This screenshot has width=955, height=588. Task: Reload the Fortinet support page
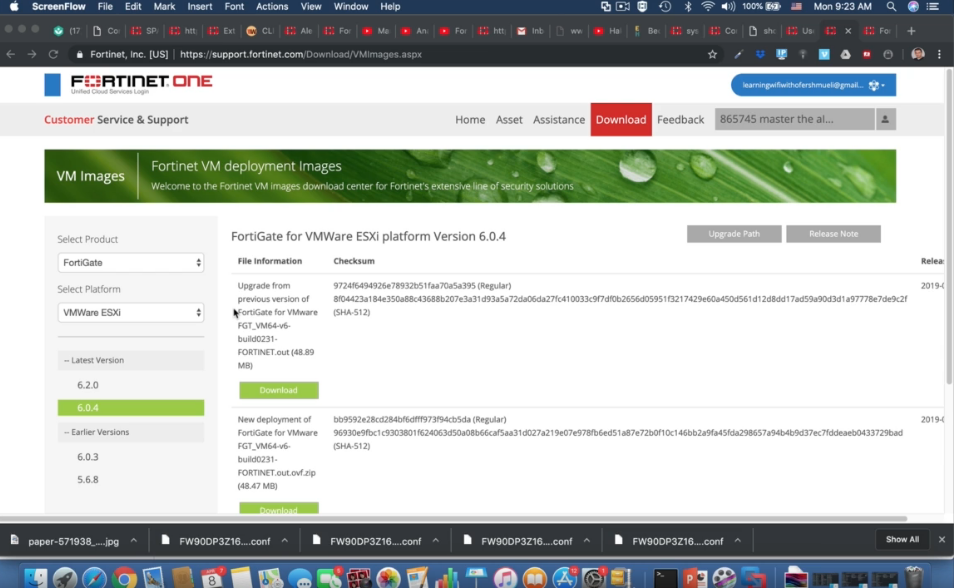click(x=54, y=54)
